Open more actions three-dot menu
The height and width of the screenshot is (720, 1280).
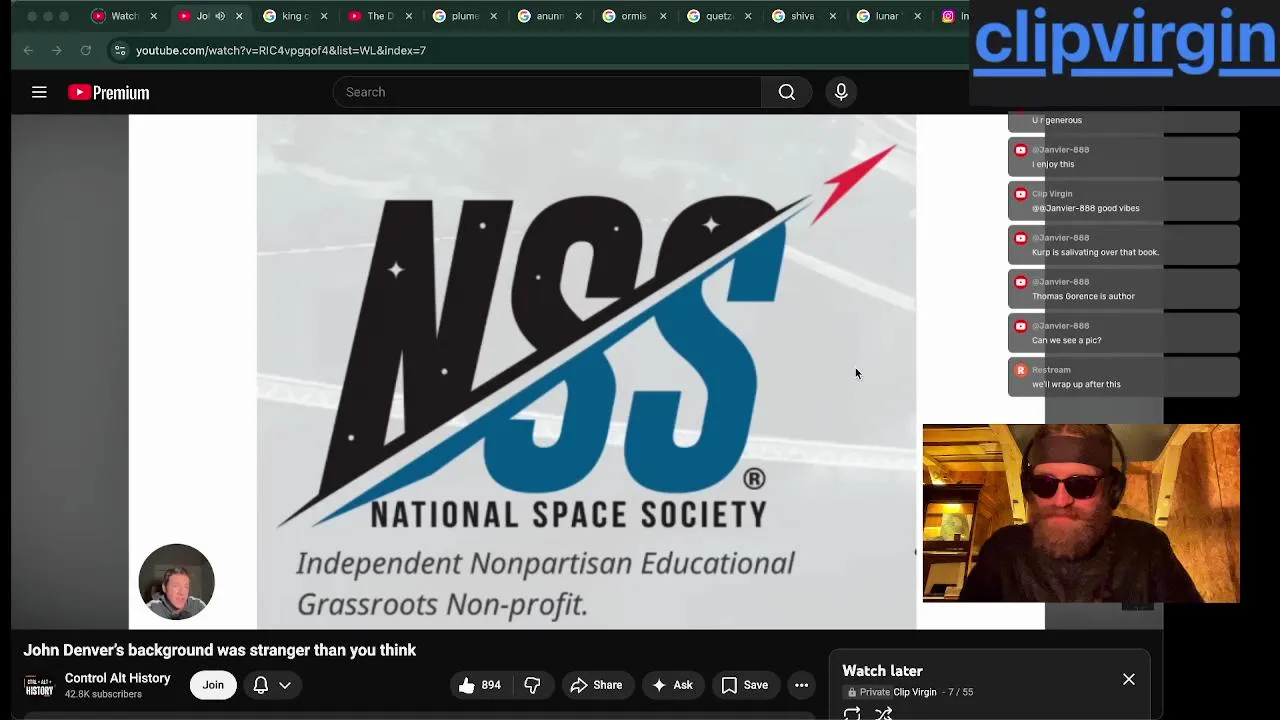[x=801, y=685]
